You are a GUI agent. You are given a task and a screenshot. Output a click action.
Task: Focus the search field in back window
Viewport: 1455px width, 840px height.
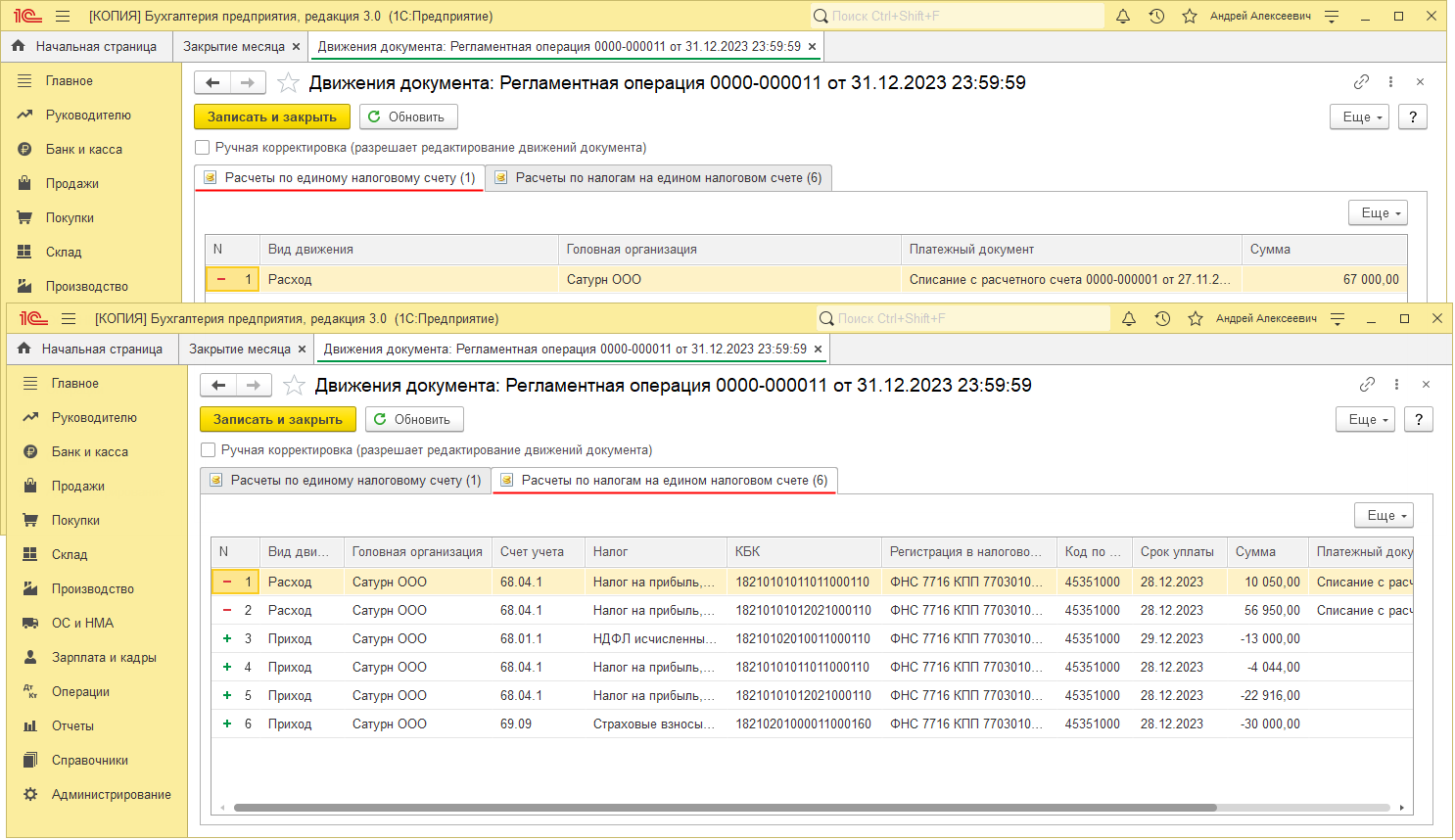(x=959, y=17)
